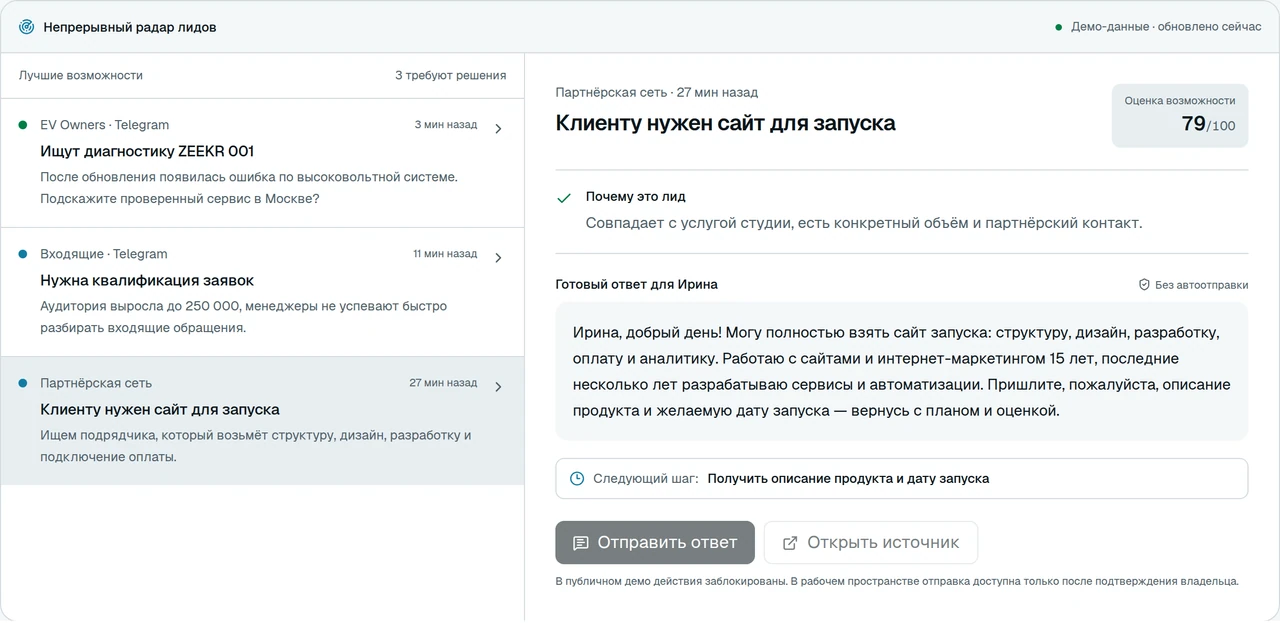Screen dimensions: 1280x623
Task: Click Получить описание продукта и дату запуска
Action: tap(849, 479)
